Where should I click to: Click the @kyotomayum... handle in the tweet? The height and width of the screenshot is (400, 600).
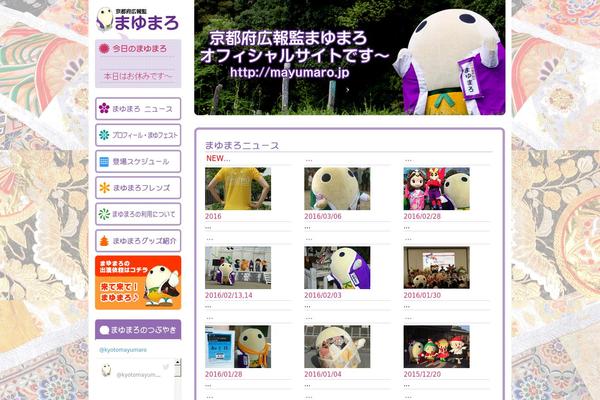click(138, 375)
